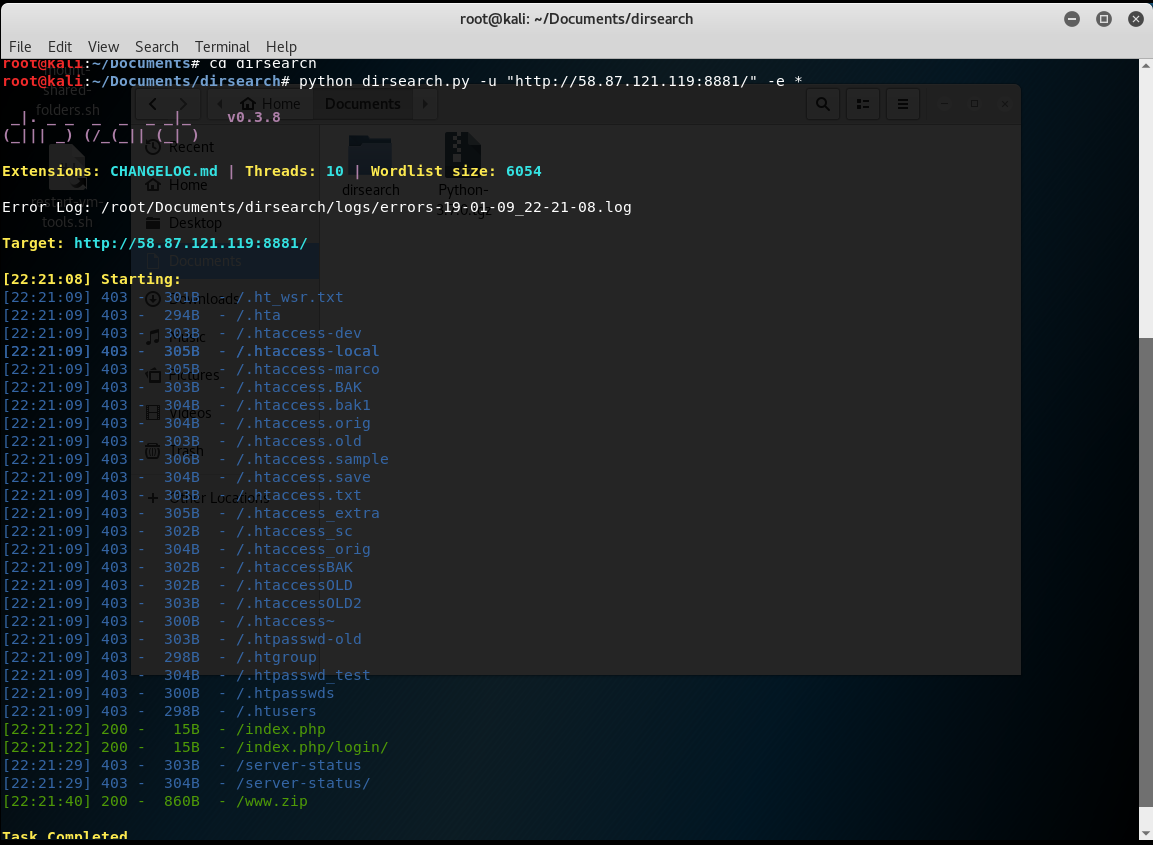This screenshot has height=845, width=1153.
Task: Open the Terminal menu
Action: 222,46
